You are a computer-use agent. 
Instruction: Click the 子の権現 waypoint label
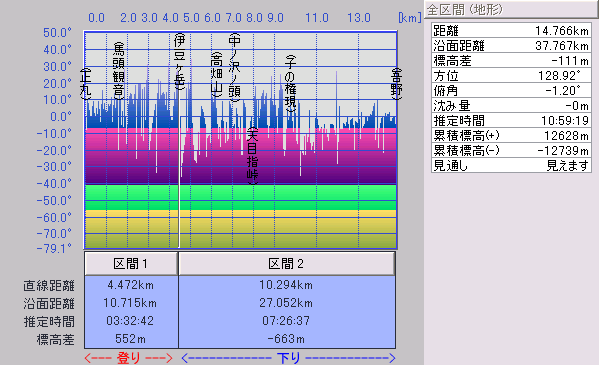290,84
